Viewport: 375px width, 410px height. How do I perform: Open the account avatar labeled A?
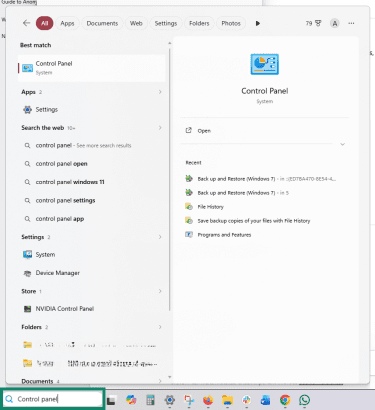(335, 23)
